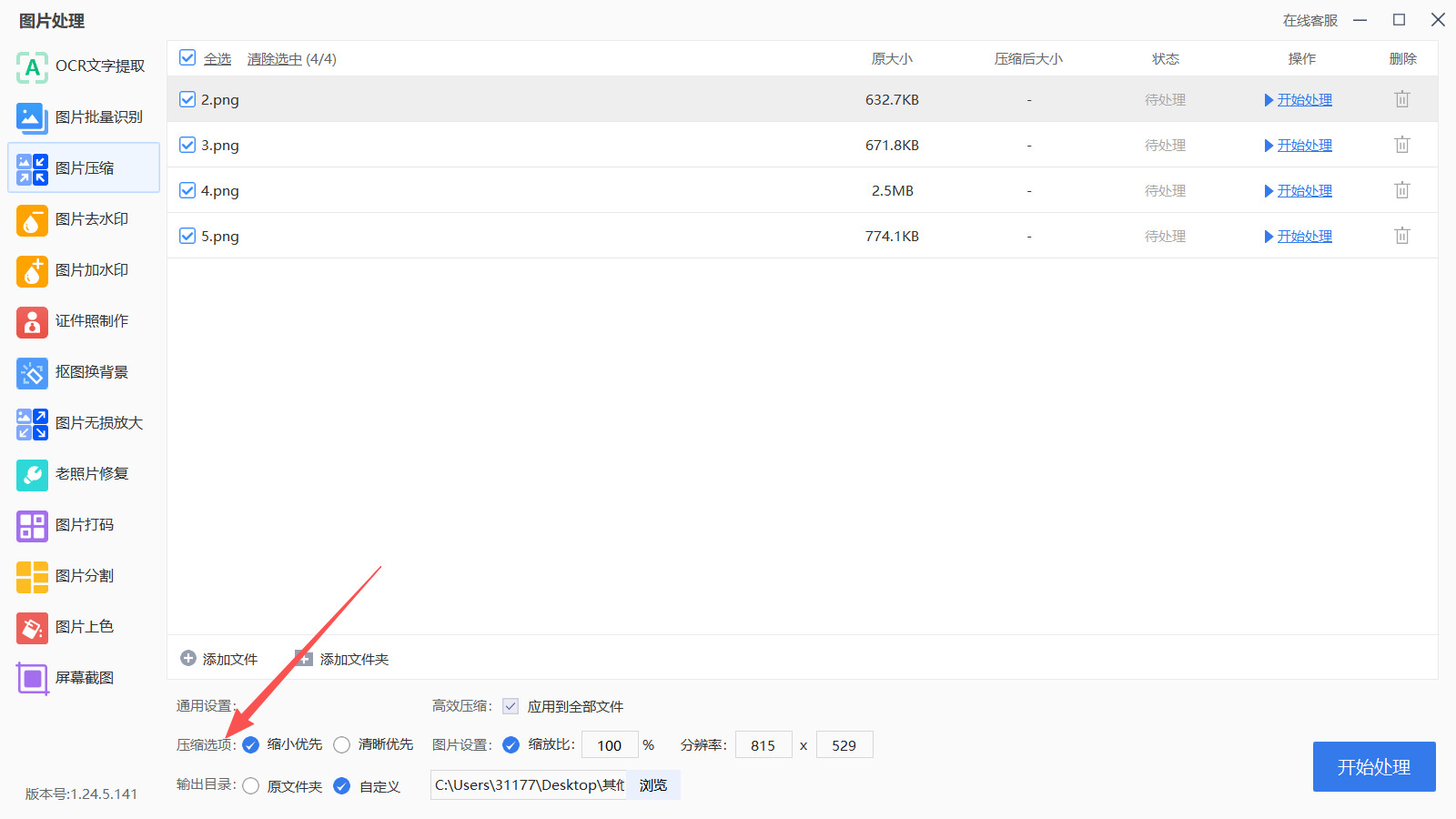
Task: Open 抠图换背景 tool icon
Action: pyautogui.click(x=32, y=372)
